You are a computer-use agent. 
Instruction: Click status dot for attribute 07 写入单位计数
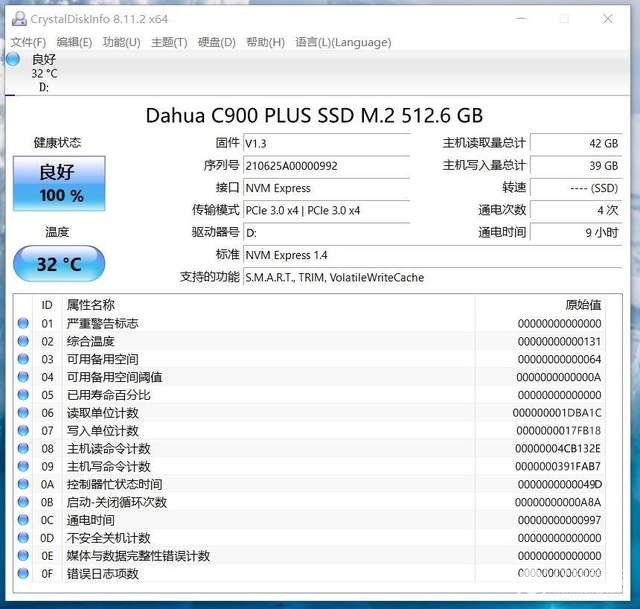[x=23, y=431]
